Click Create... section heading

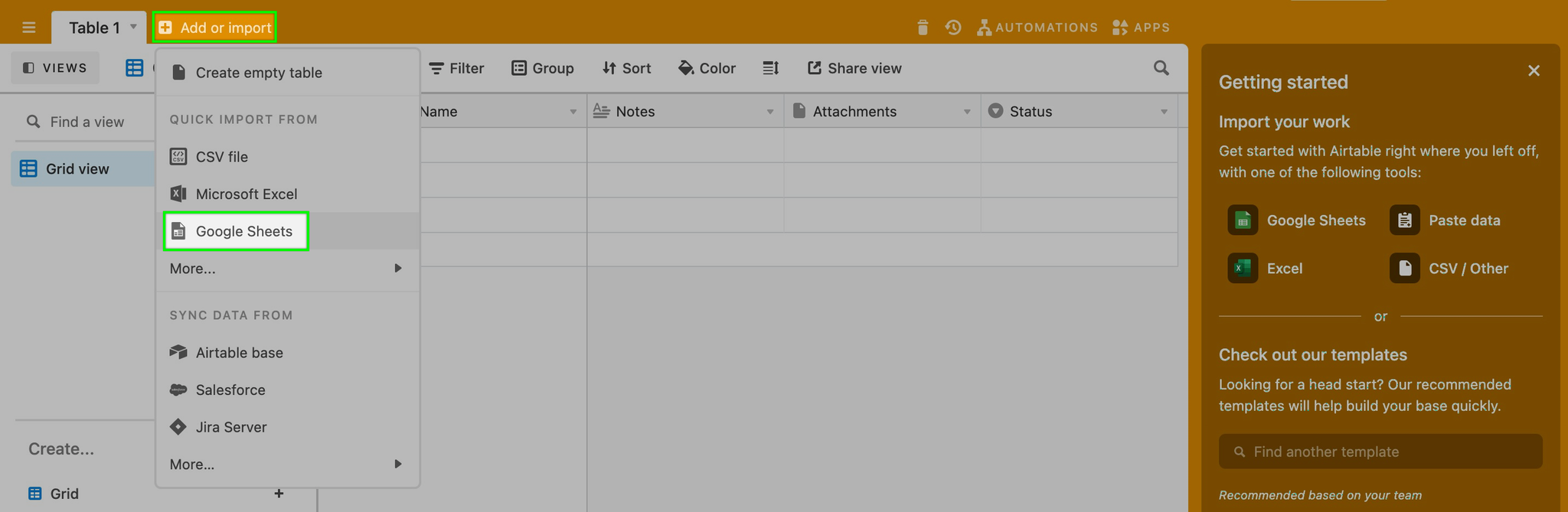pyautogui.click(x=61, y=449)
